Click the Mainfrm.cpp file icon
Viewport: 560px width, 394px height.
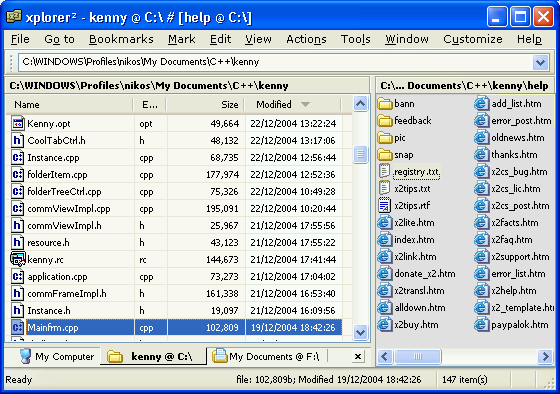[x=17, y=327]
